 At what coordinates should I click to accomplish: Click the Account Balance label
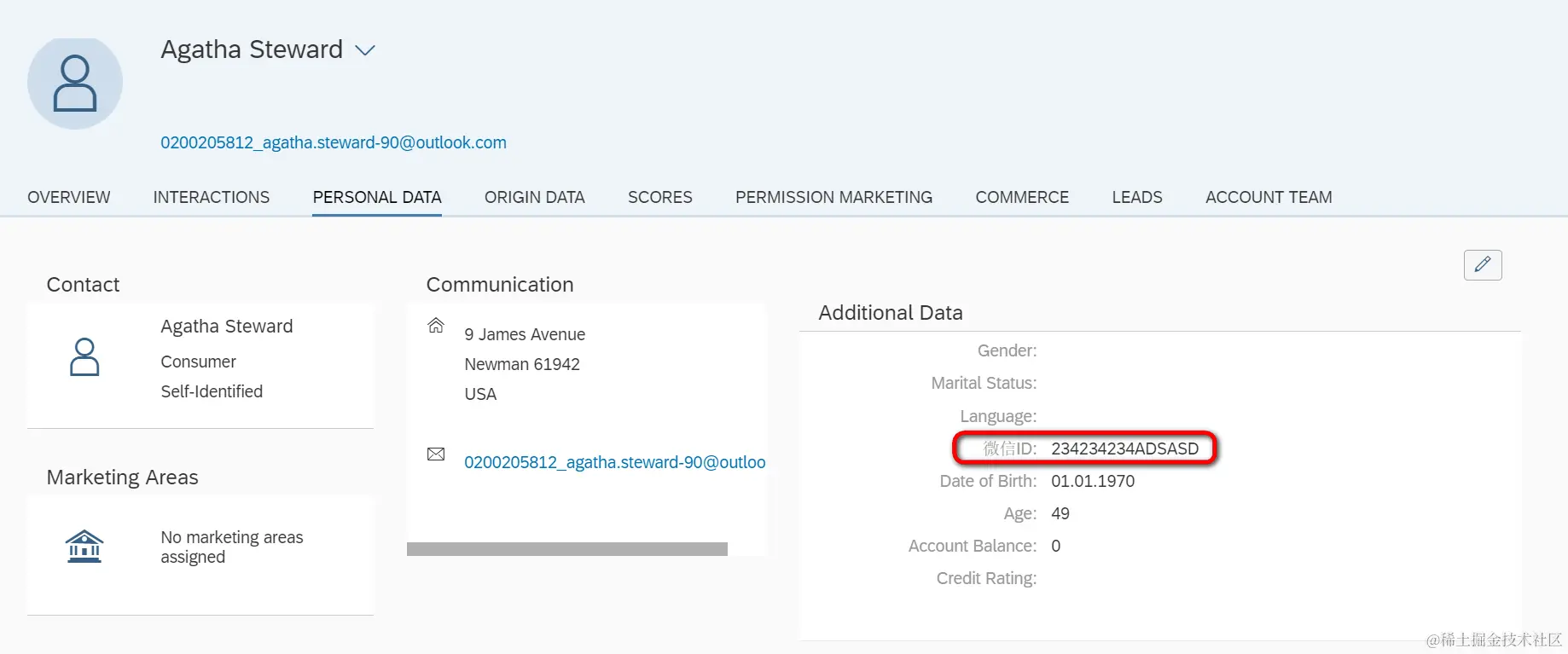tap(973, 546)
